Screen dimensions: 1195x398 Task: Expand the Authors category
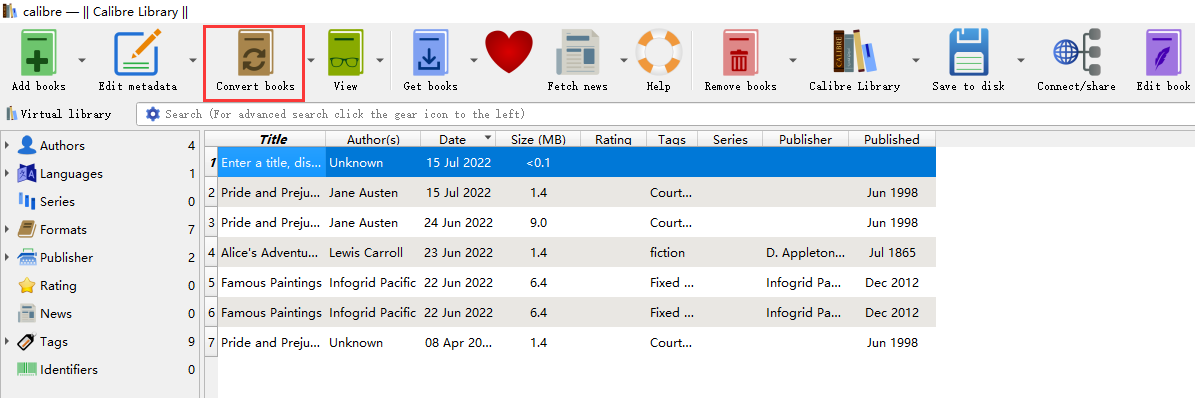[7, 145]
